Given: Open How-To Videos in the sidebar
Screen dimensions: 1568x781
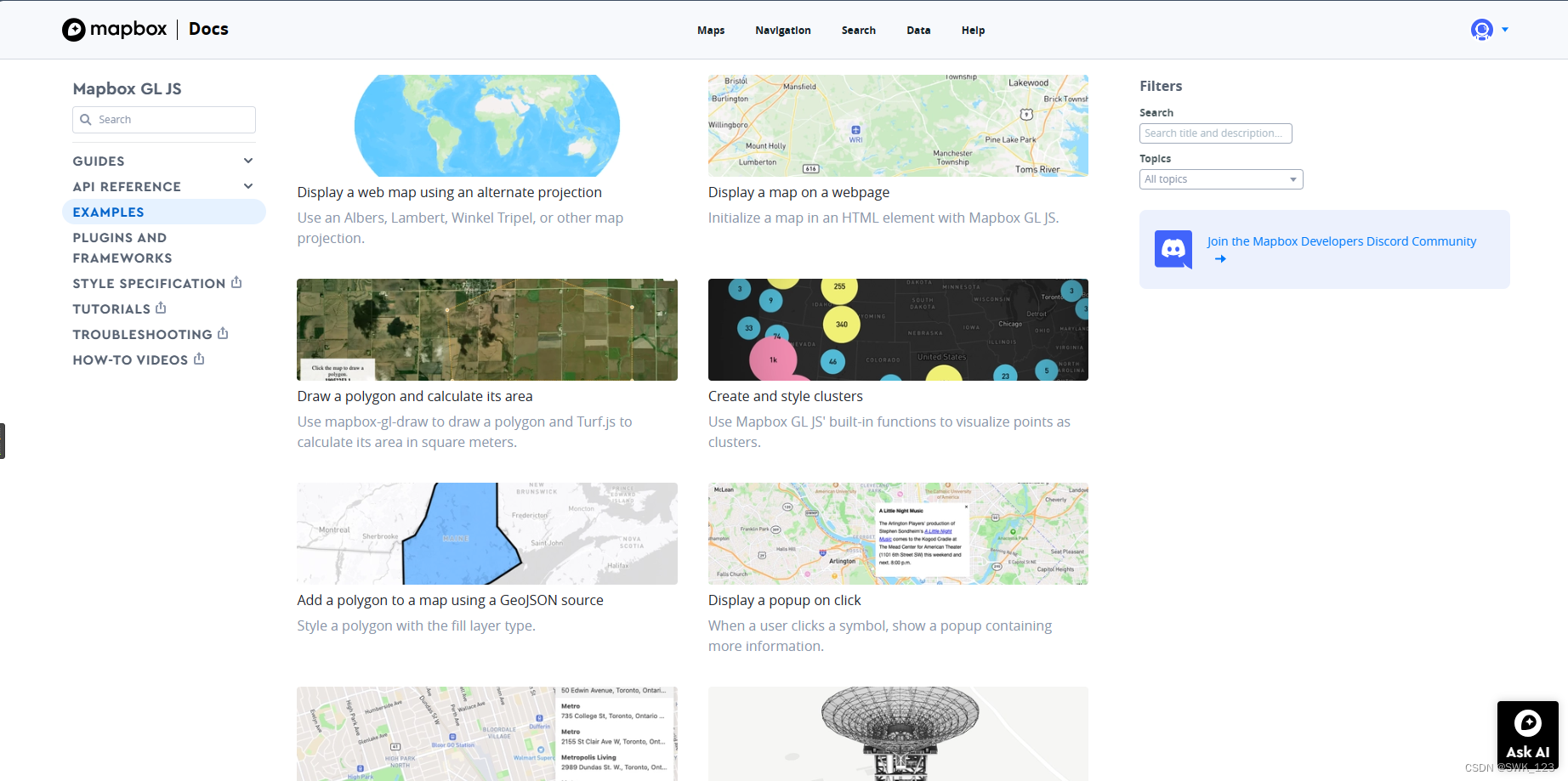Looking at the screenshot, I should tap(130, 360).
